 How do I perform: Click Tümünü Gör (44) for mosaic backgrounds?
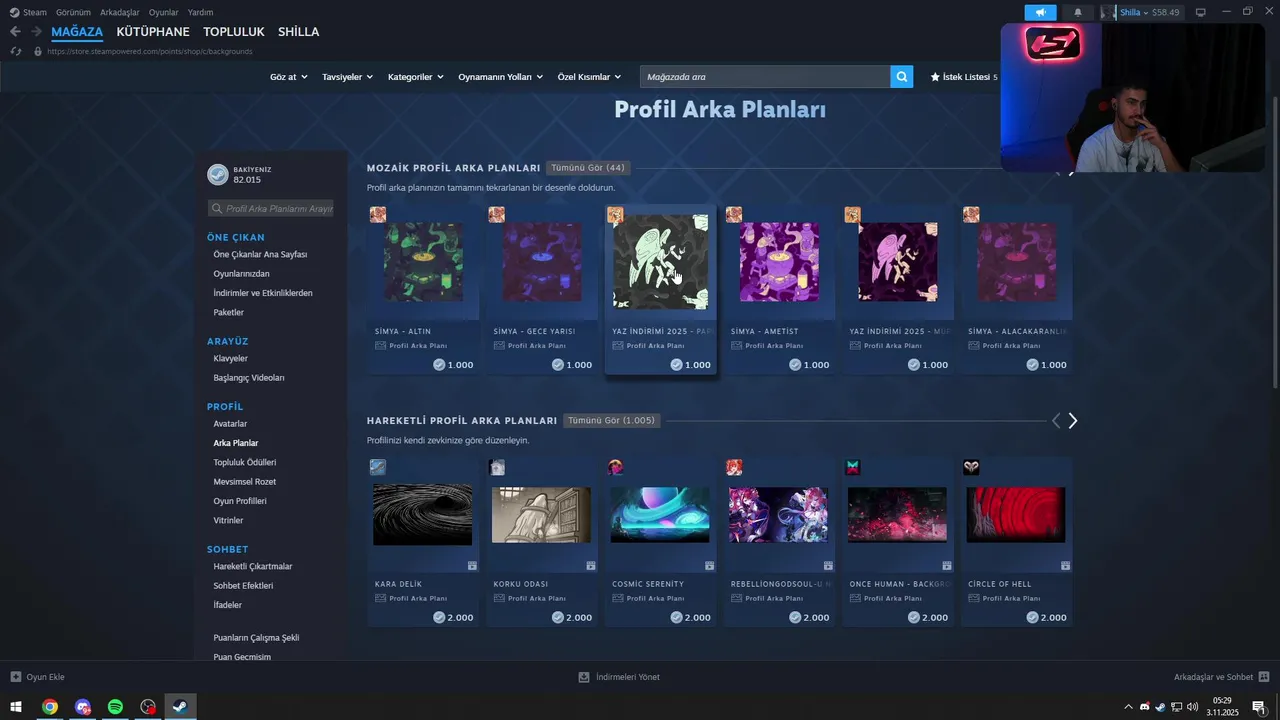point(588,168)
